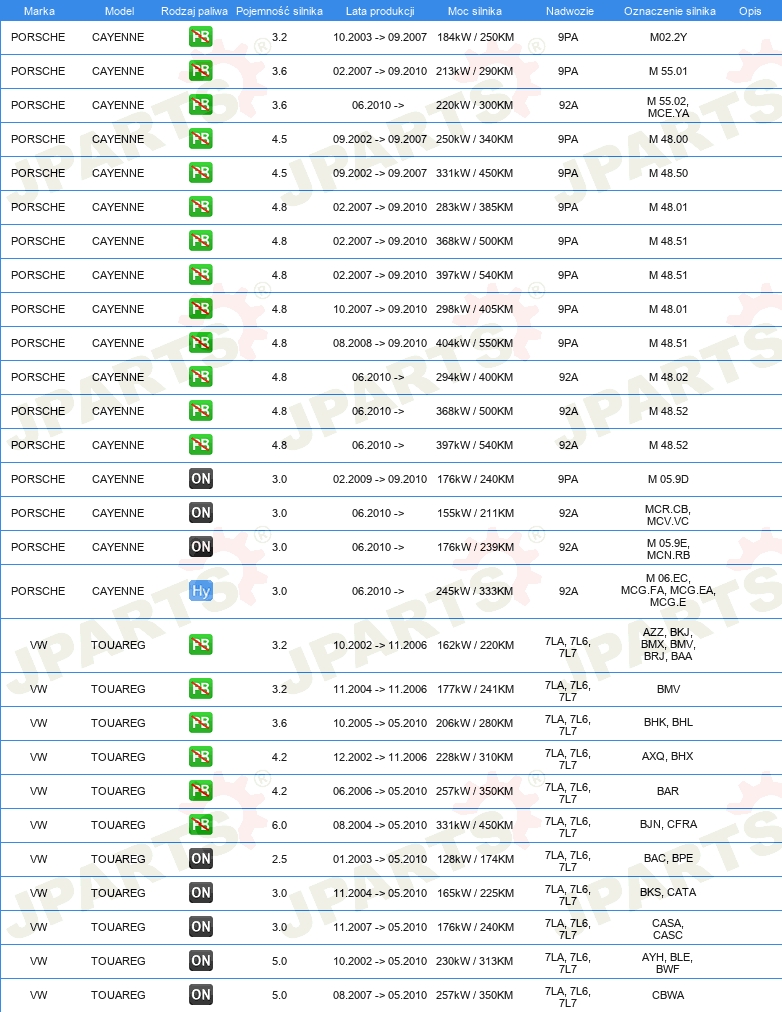Viewport: 782px width, 1012px height.
Task: Select production dates 06.2006 -> 05.2010
Action: 380,791
